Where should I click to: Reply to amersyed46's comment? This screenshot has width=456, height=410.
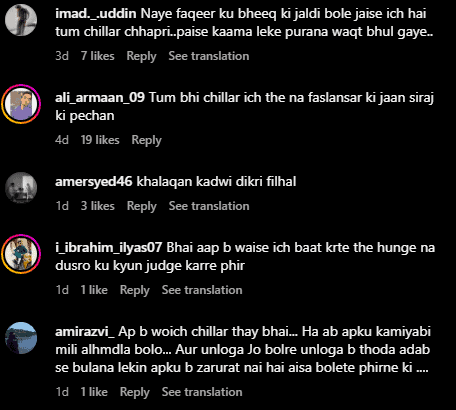[142, 206]
